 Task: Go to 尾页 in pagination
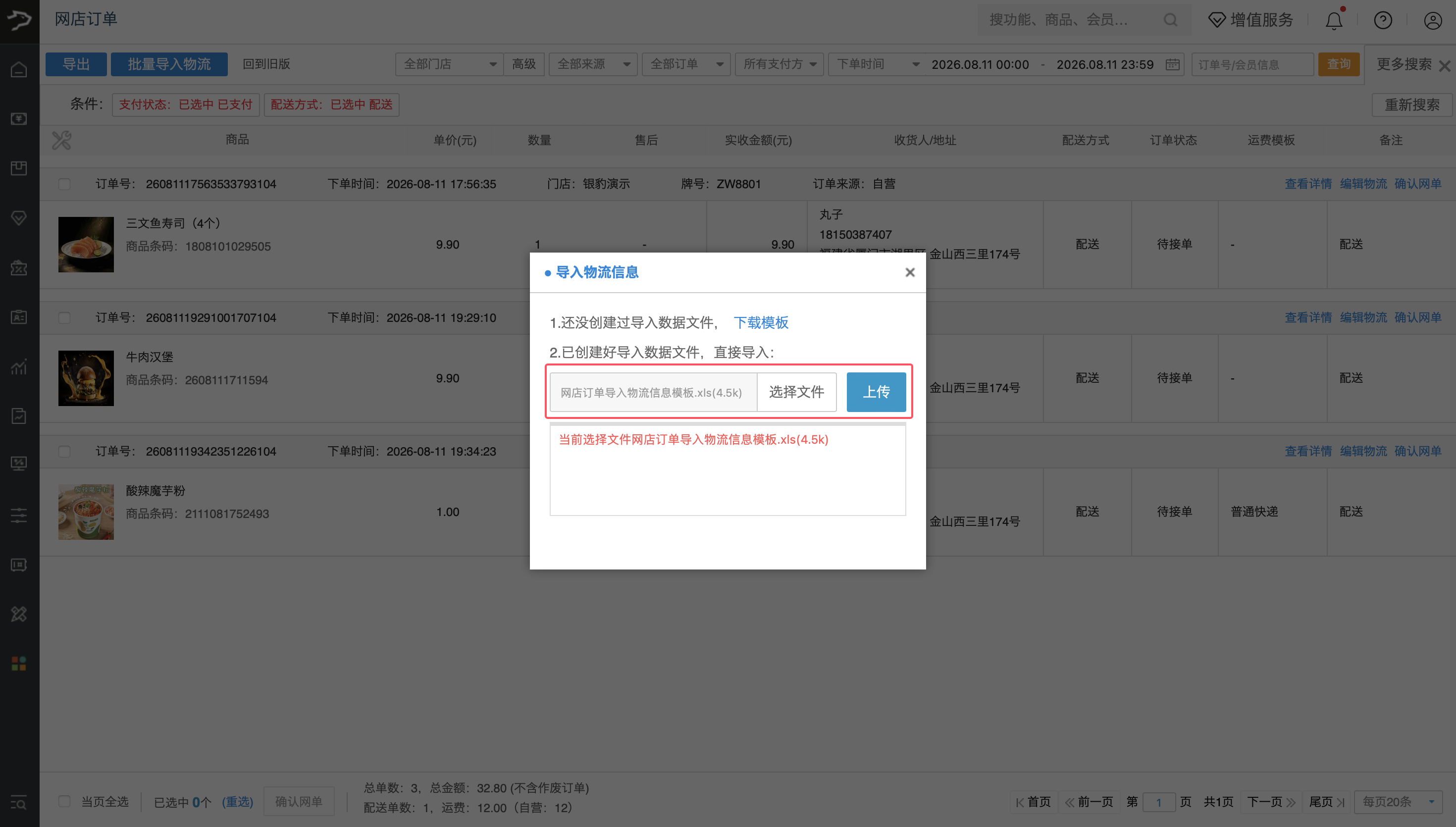tap(1327, 801)
